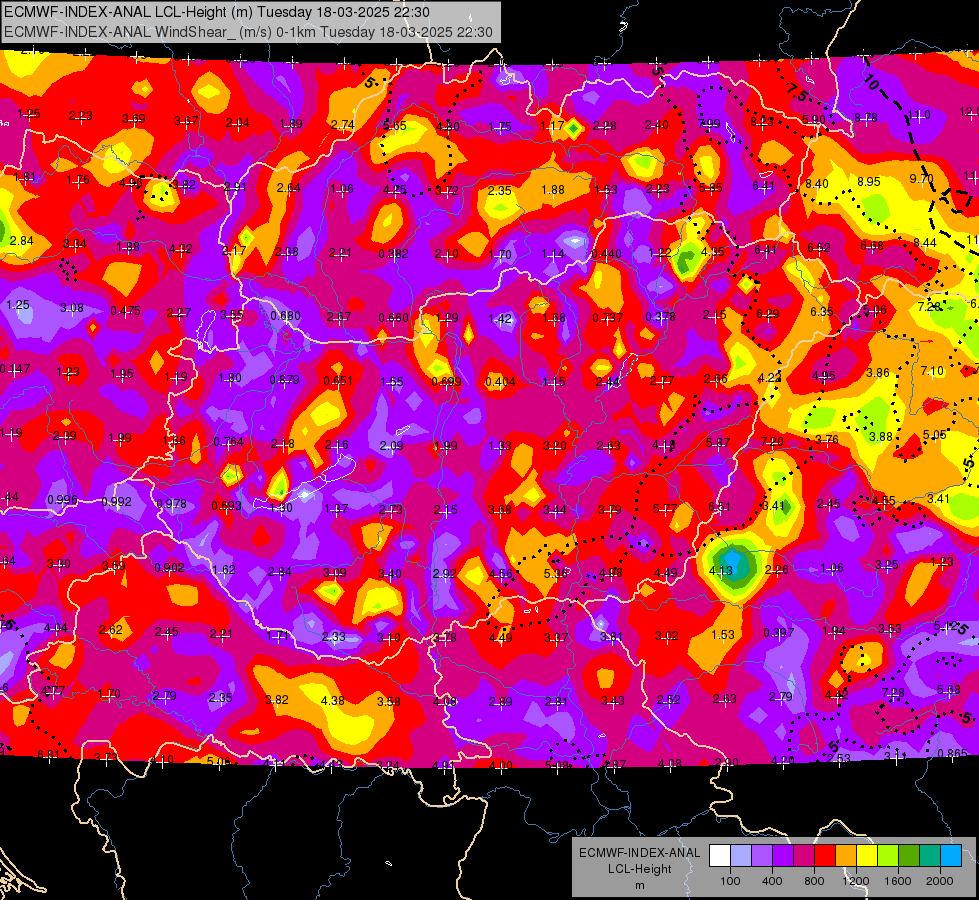Click the white swatch in the LCL-Height legend

tap(720, 855)
